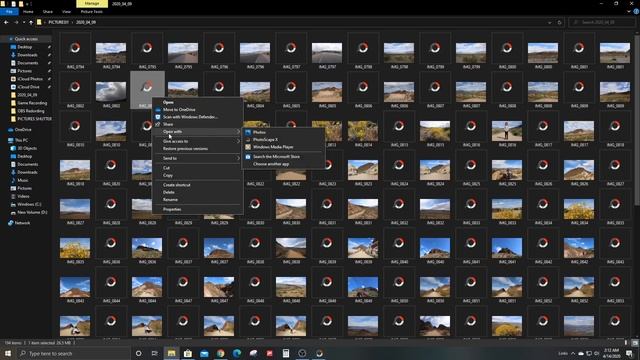The width and height of the screenshot is (640, 360).
Task: Collapse the This PC tree node
Action: point(5,140)
